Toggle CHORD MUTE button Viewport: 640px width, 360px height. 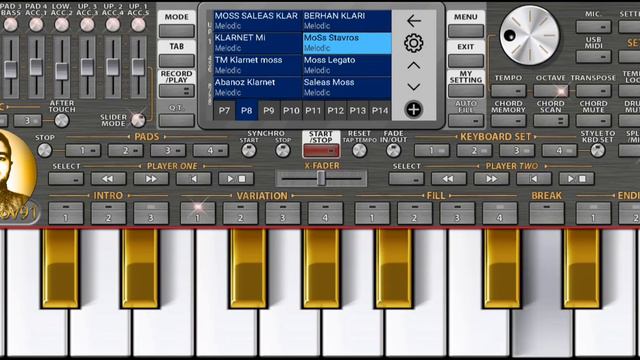coord(593,120)
